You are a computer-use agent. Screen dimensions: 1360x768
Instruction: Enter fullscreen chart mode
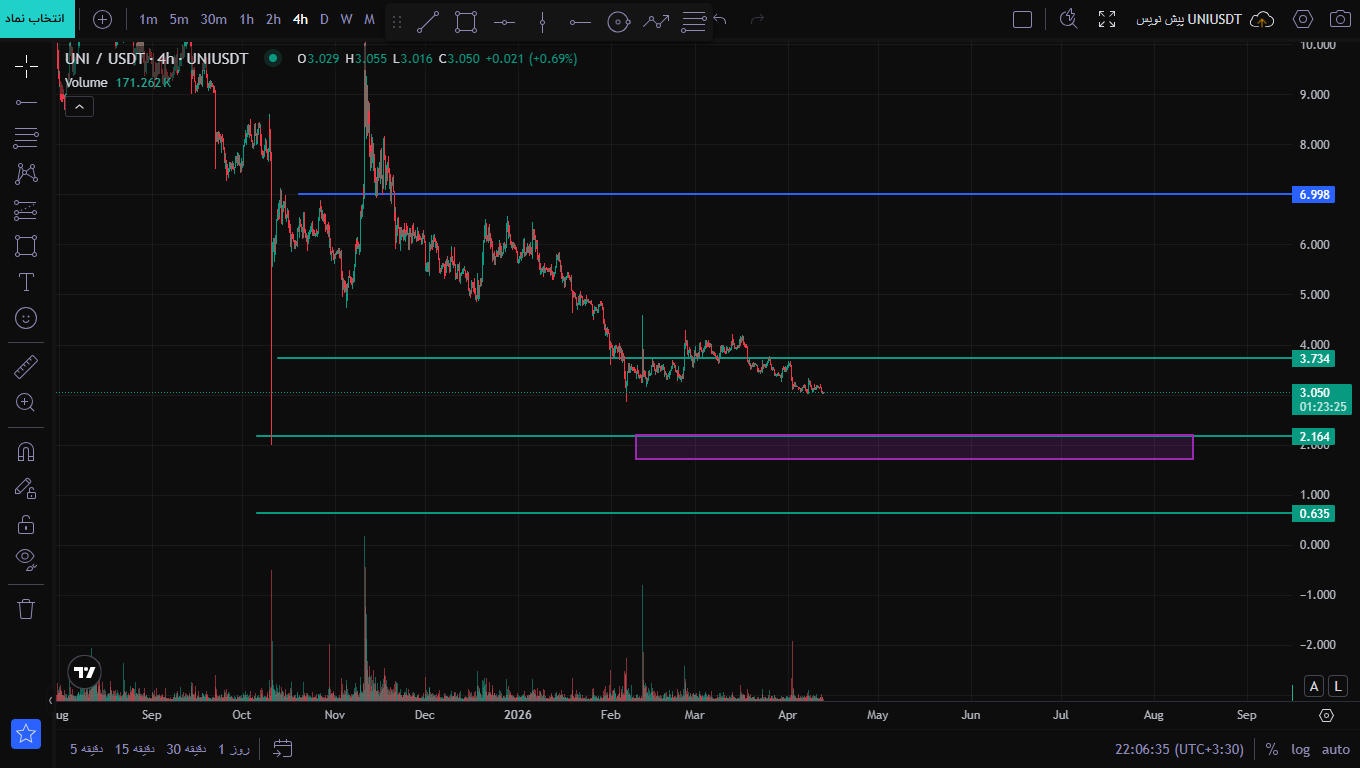1107,19
